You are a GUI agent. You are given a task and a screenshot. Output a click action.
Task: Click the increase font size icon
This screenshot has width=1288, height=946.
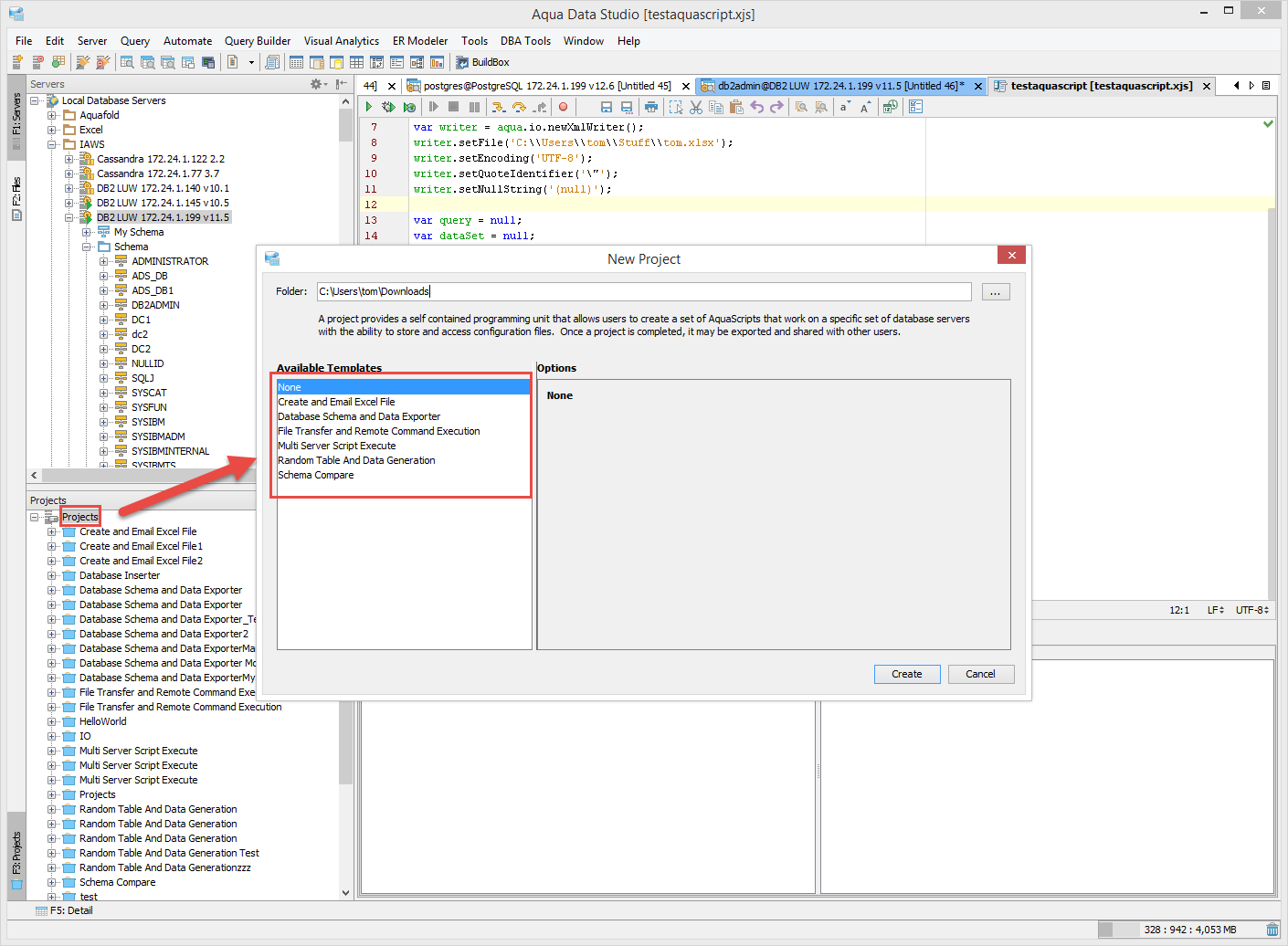point(864,107)
